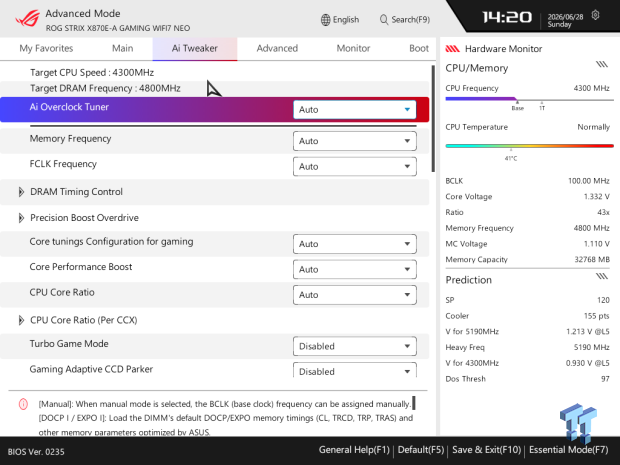Select the Gaming Adaptive CCD Parker label
The image size is (620, 465).
point(91,369)
